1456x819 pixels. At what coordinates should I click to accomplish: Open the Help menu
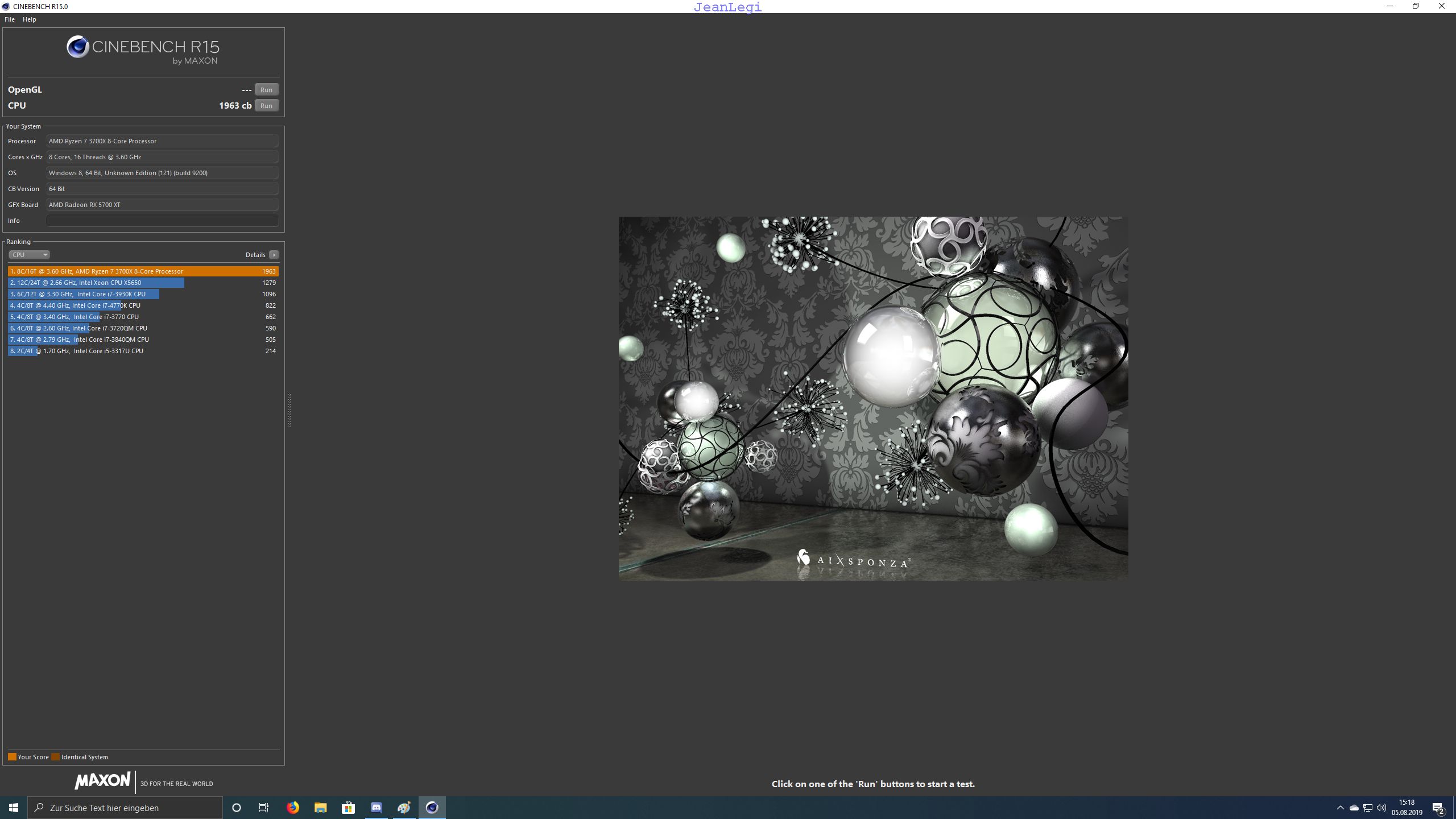point(29,19)
